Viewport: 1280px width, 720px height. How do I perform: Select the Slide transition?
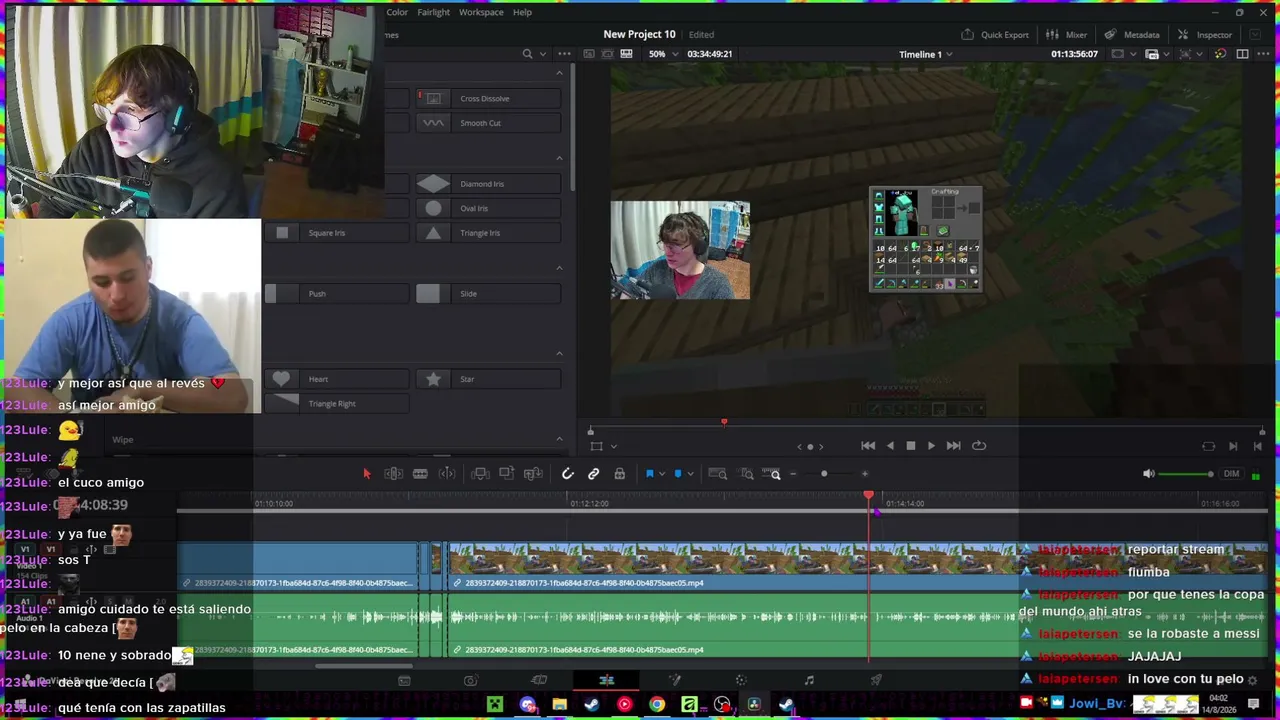pyautogui.click(x=488, y=294)
